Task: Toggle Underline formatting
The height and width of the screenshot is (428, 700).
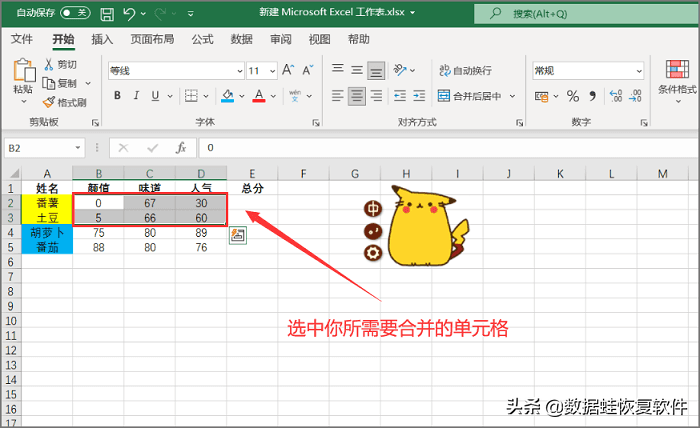Action: click(155, 96)
